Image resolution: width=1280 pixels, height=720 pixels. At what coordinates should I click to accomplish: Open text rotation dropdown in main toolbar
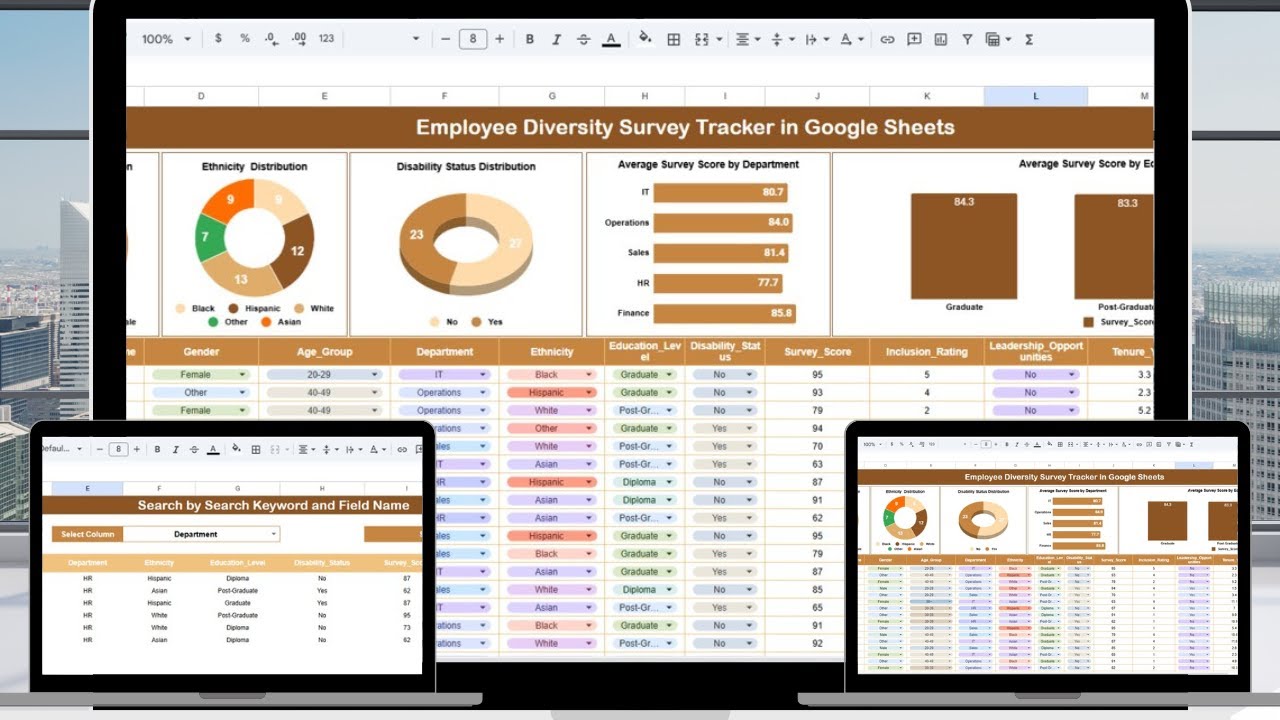pos(852,39)
